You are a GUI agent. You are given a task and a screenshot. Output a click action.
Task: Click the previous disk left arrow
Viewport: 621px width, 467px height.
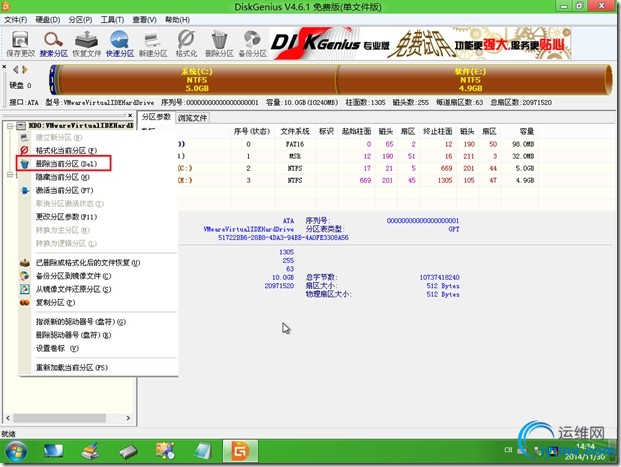(x=16, y=70)
